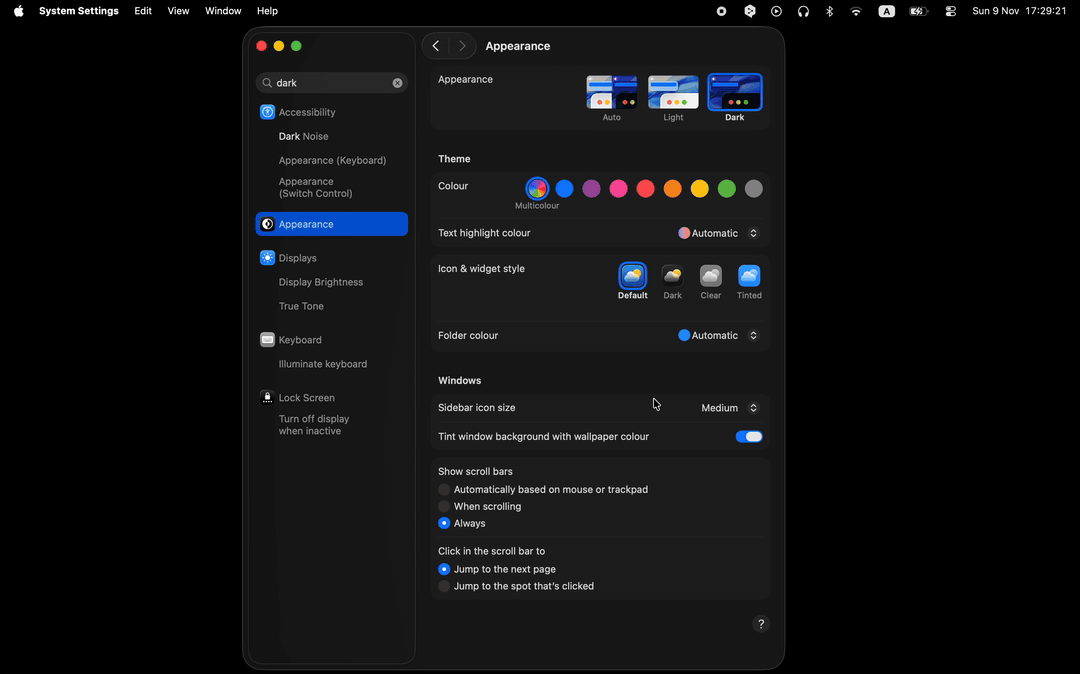
Task: Select Jump to the spot that's clicked
Action: tap(444, 587)
